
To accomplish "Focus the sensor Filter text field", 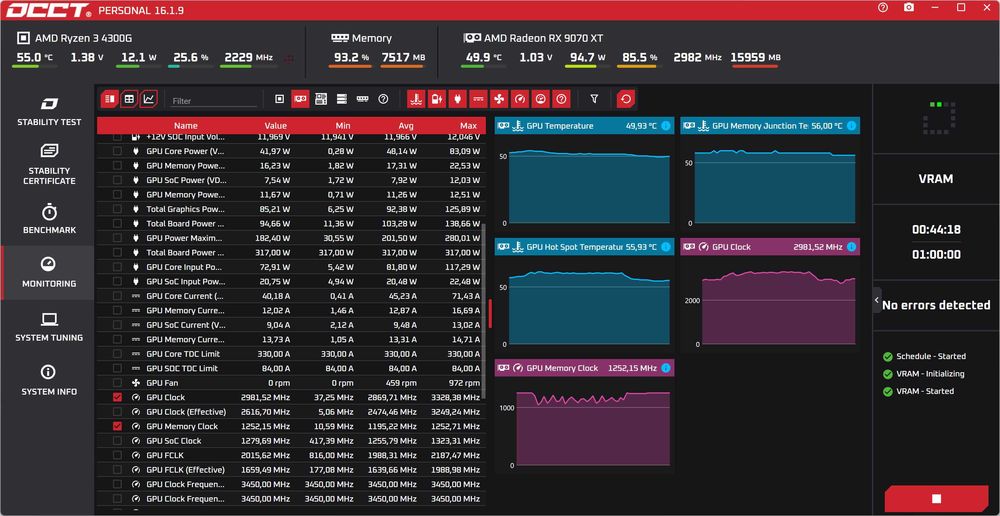I will [x=214, y=101].
